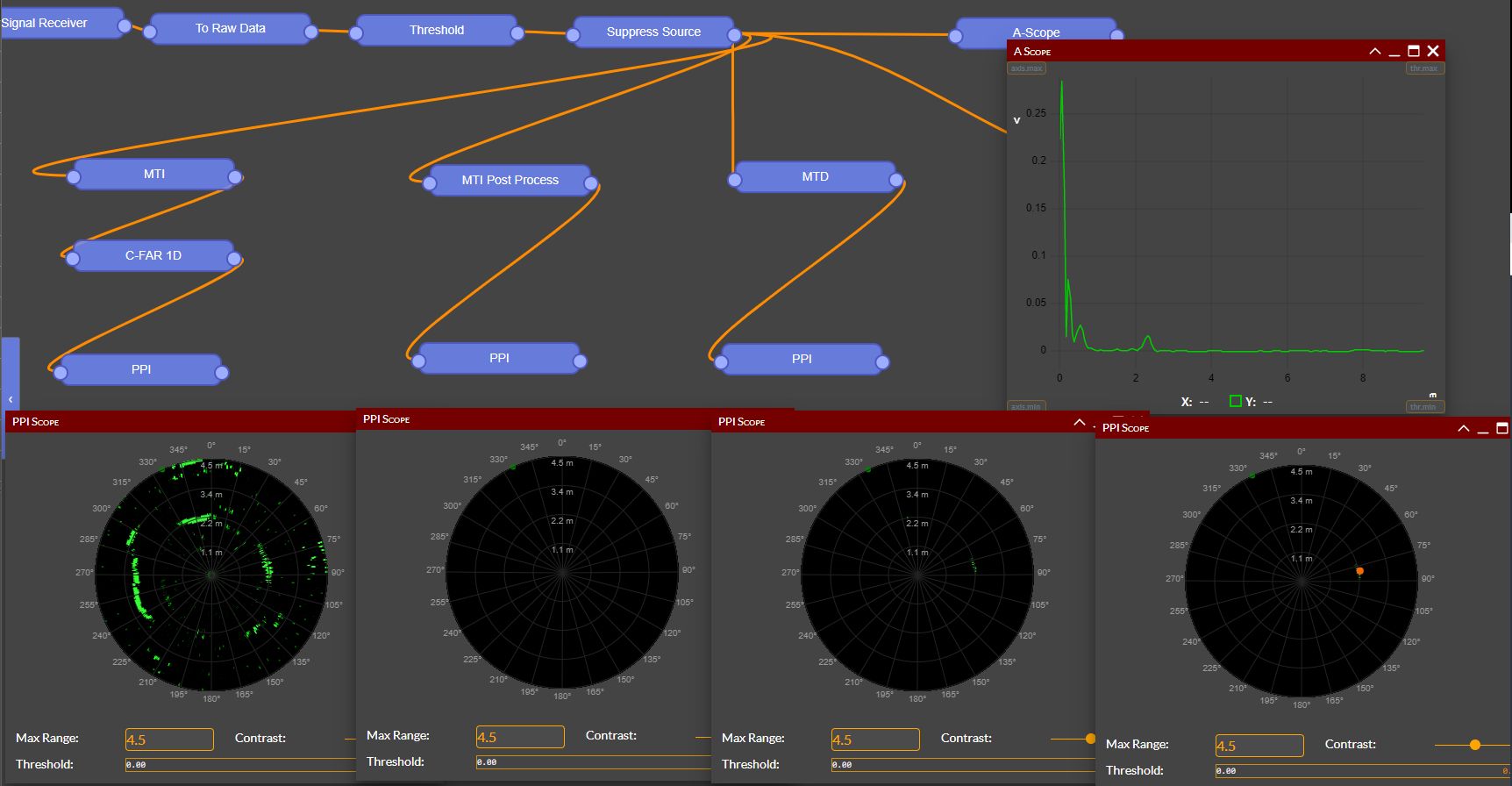Select the MTD node
1512x786 pixels.
(815, 177)
